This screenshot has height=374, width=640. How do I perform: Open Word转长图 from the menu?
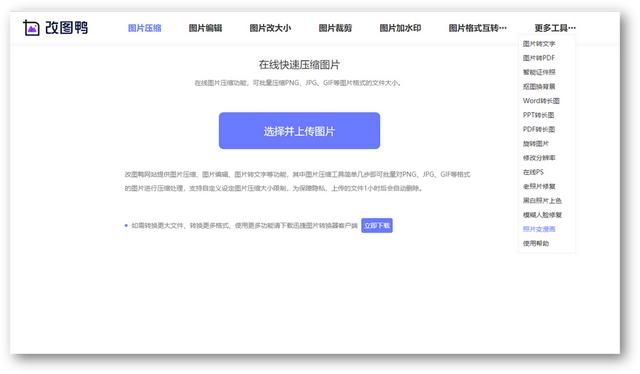pos(541,101)
